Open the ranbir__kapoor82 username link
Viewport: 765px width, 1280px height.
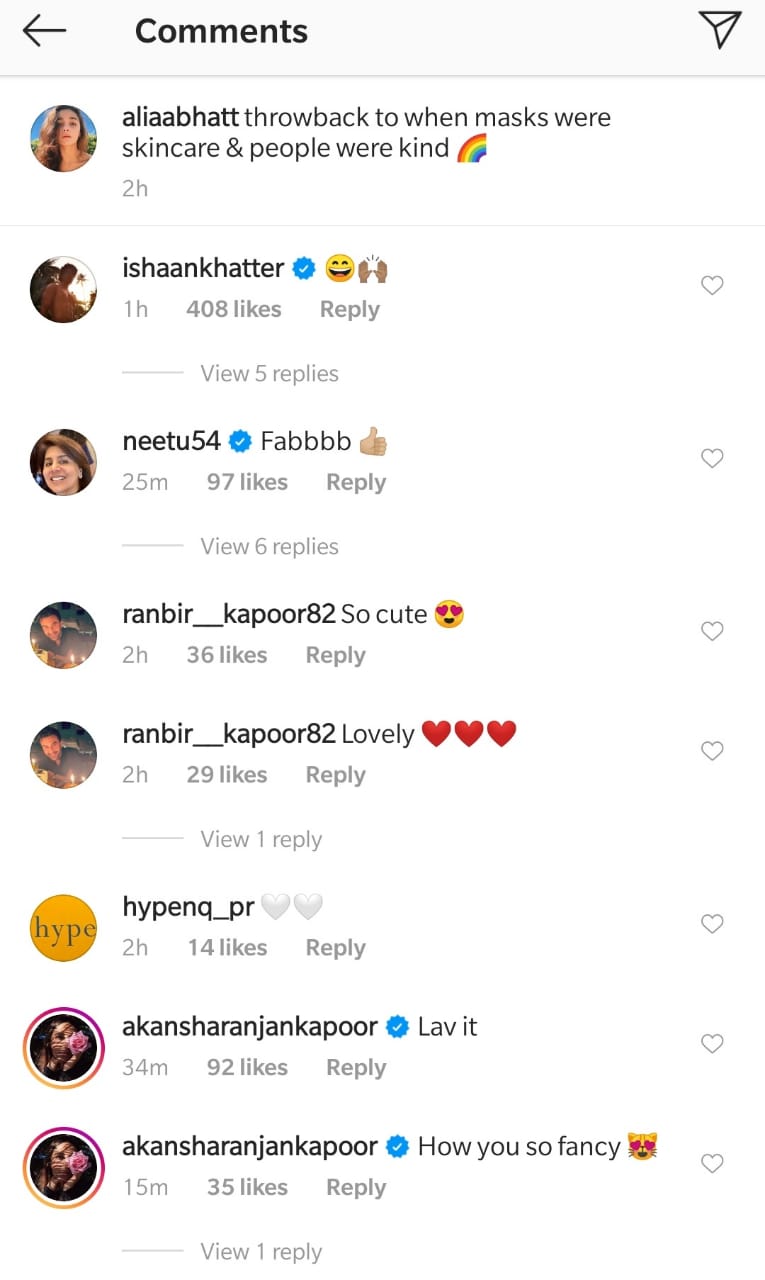coord(228,615)
